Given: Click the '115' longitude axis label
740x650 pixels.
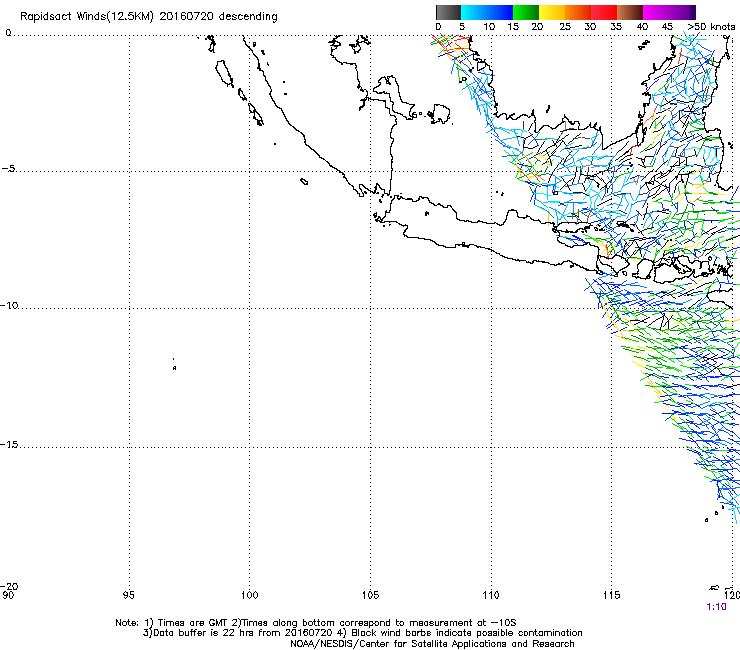Looking at the screenshot, I should pos(612,595).
